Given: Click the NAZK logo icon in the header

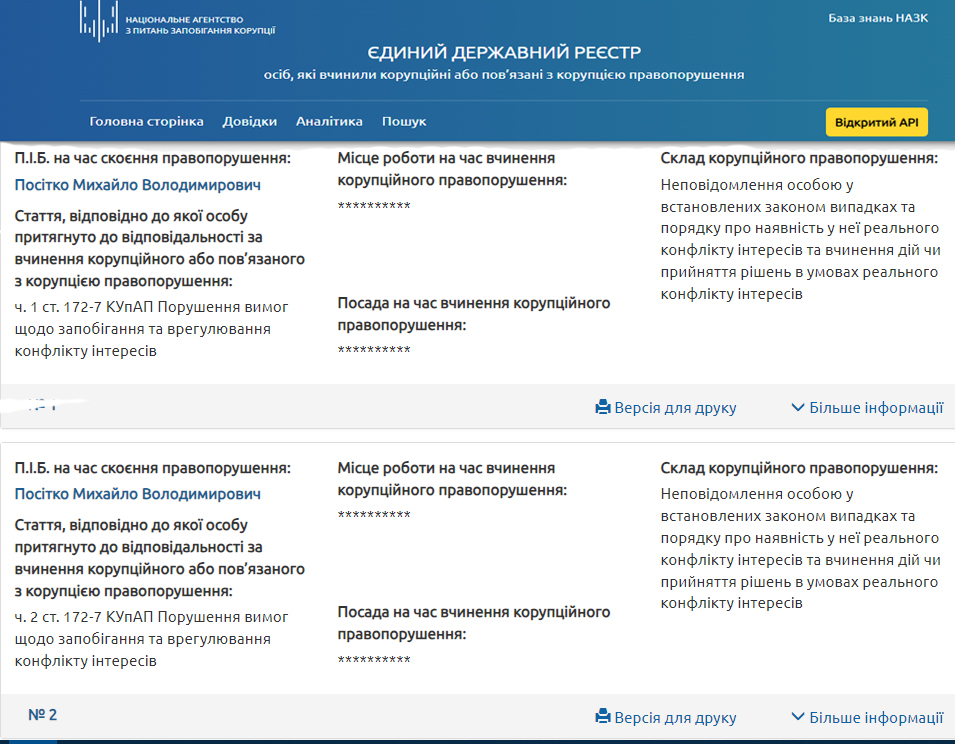Looking at the screenshot, I should pyautogui.click(x=99, y=22).
